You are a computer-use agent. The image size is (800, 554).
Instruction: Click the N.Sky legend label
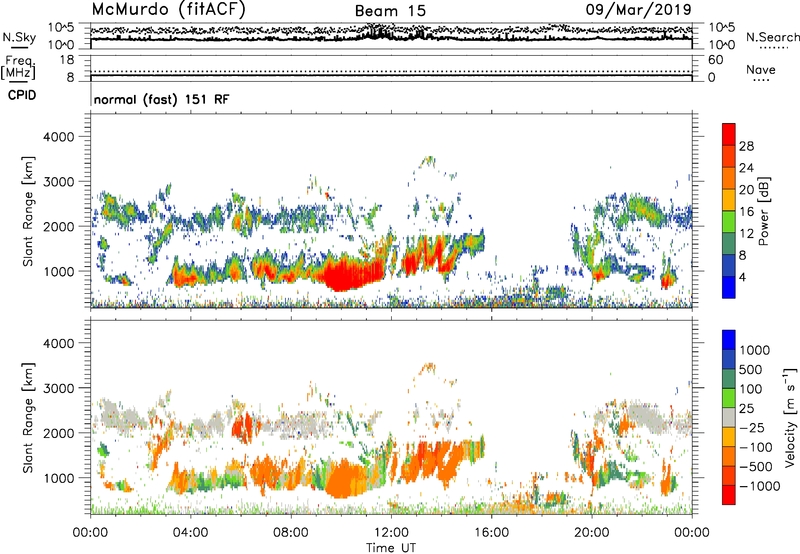(19, 38)
